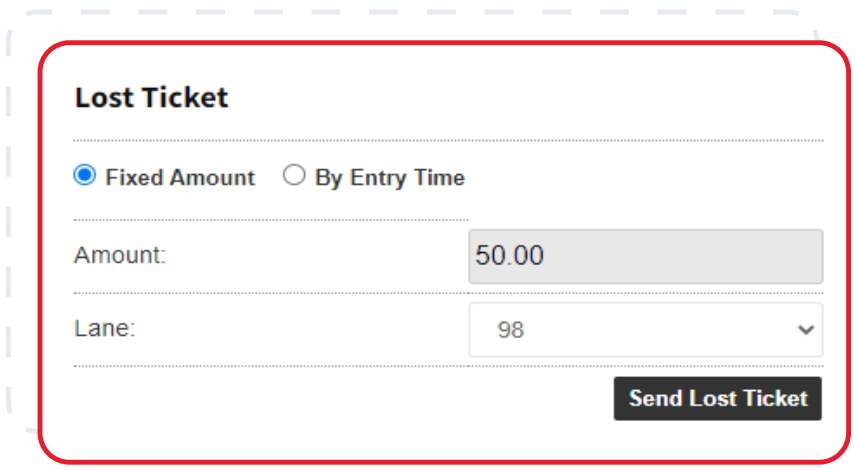This screenshot has height=470, width=855.
Task: Click the Lane dropdown chevron arrow
Action: (806, 330)
